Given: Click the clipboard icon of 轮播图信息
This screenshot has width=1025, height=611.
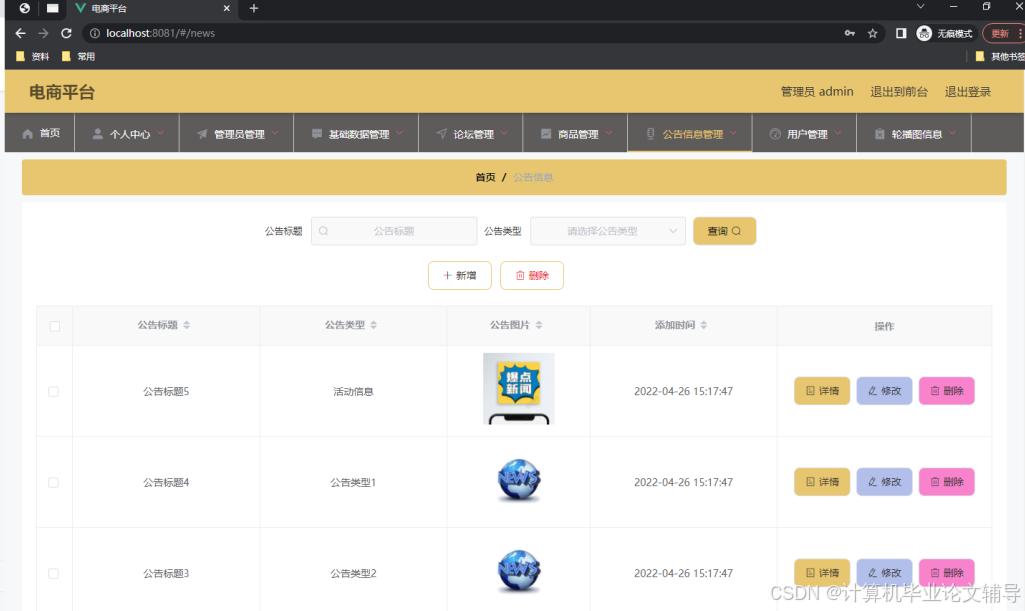Looking at the screenshot, I should [x=880, y=134].
